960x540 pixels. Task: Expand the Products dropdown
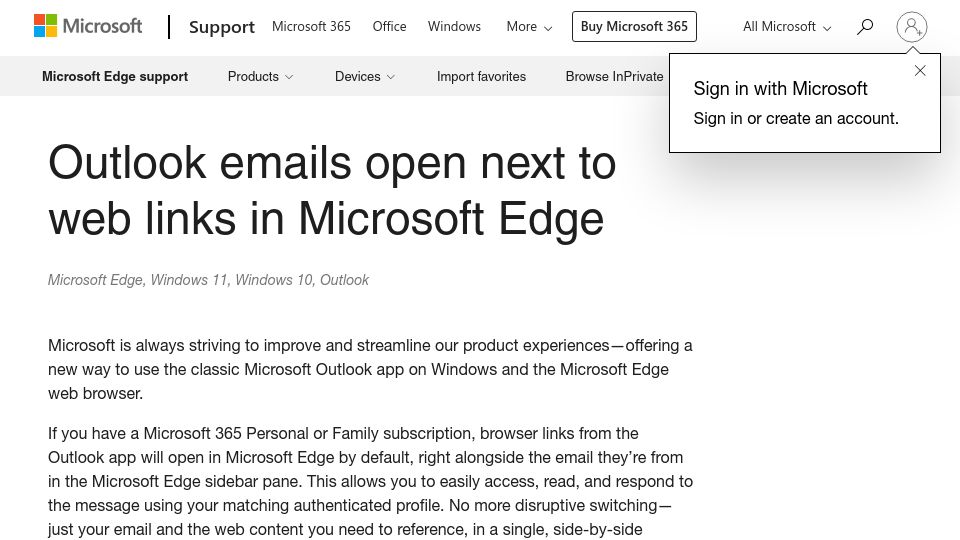pyautogui.click(x=260, y=77)
